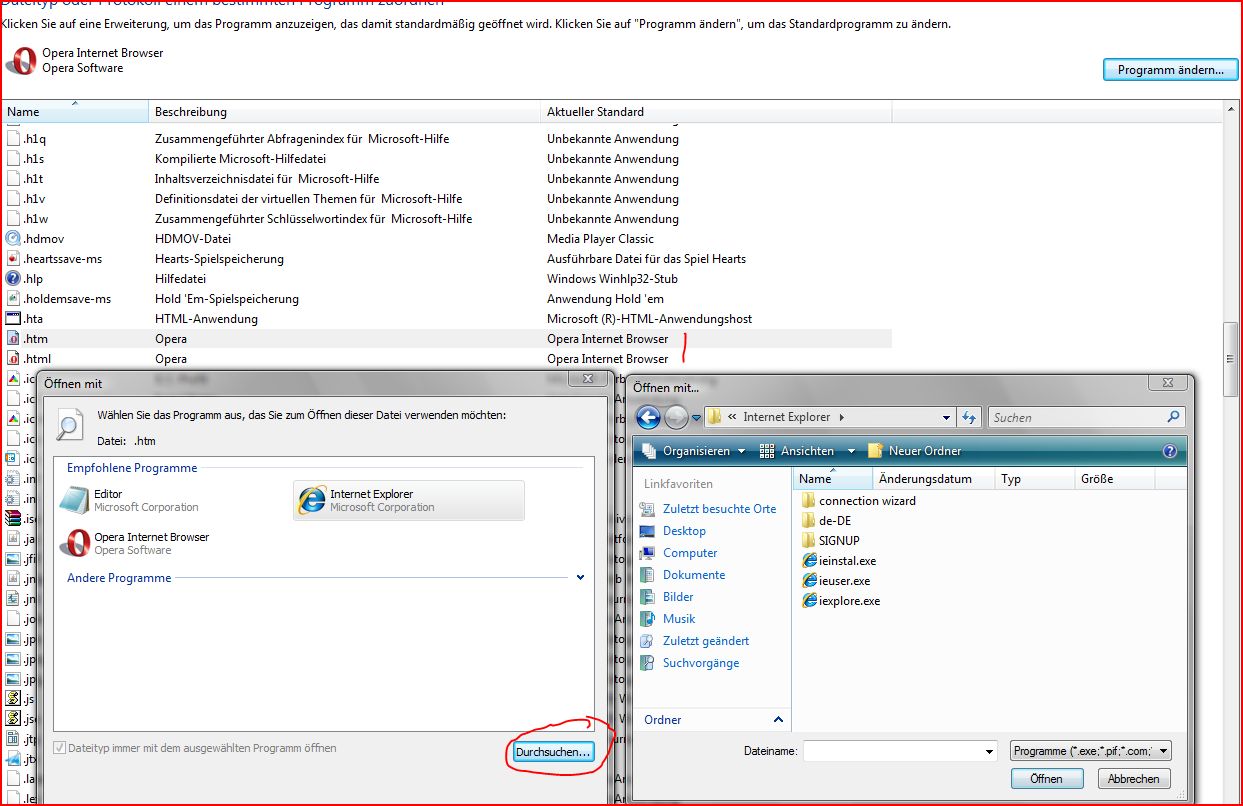
Task: Select the ieuser.exe file
Action: click(835, 581)
